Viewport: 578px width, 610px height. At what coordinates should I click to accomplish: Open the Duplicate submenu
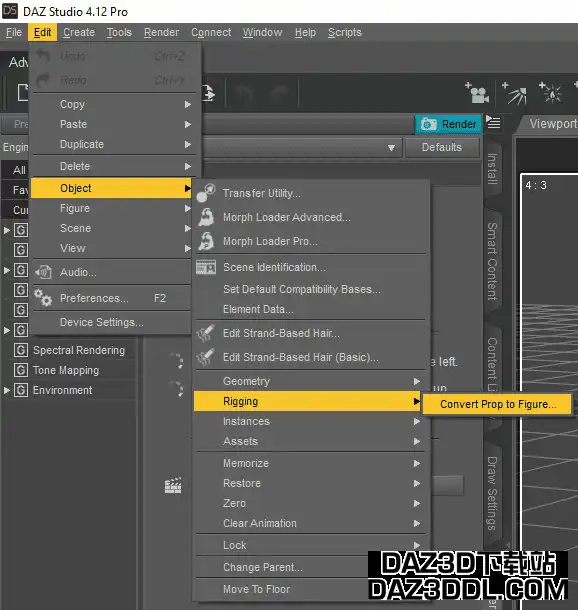click(111, 144)
